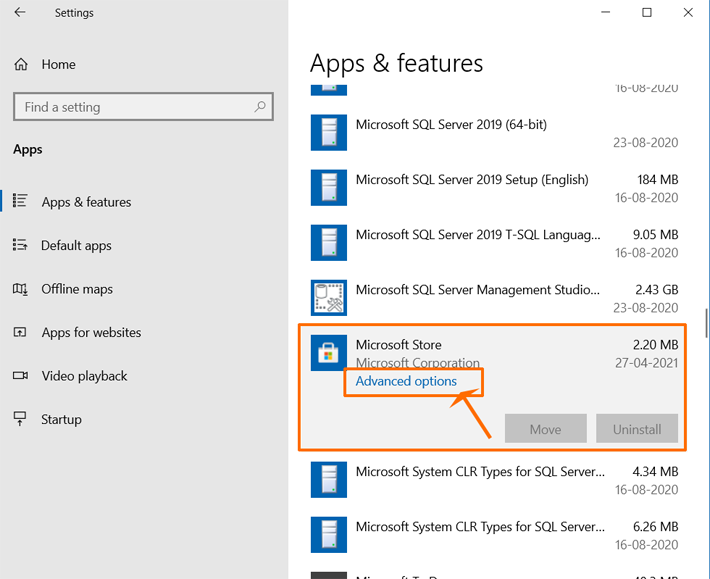Click the Microsoft Store bag icon
710x579 pixels.
(329, 353)
